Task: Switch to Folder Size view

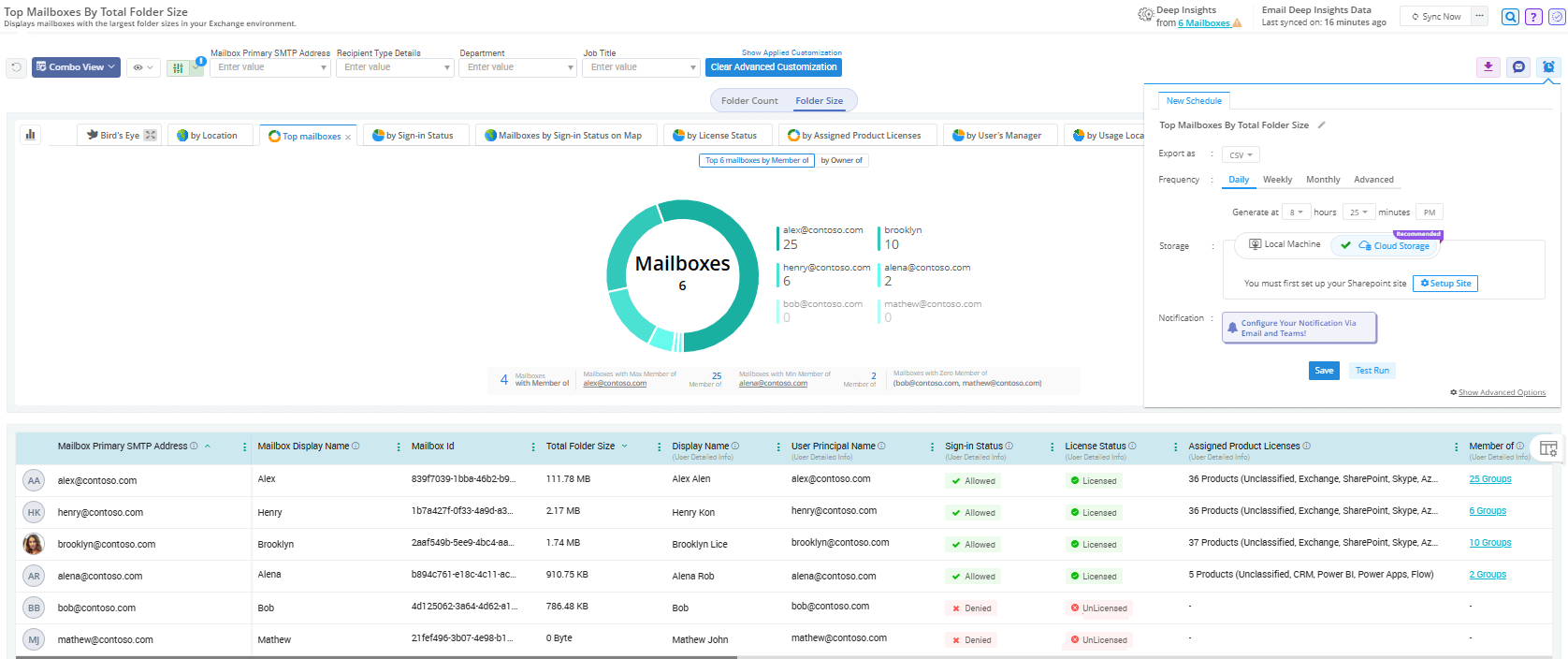Action: pyautogui.click(x=820, y=101)
